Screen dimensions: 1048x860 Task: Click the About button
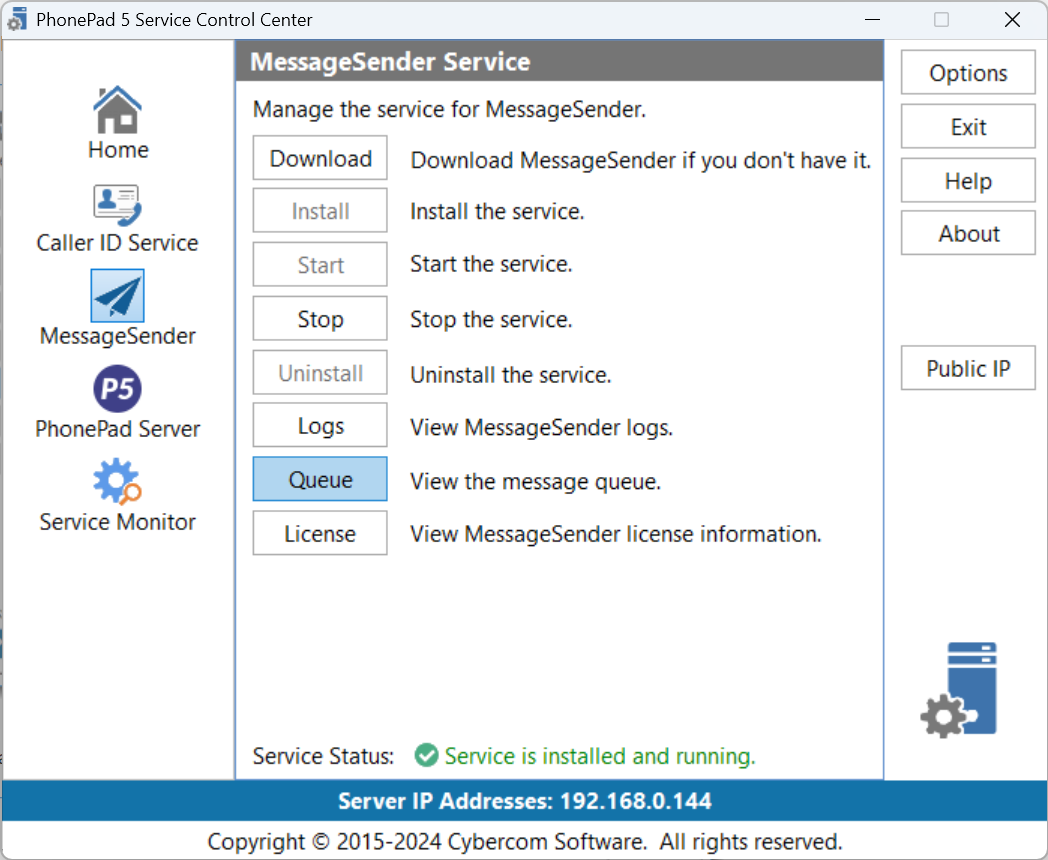[x=968, y=233]
